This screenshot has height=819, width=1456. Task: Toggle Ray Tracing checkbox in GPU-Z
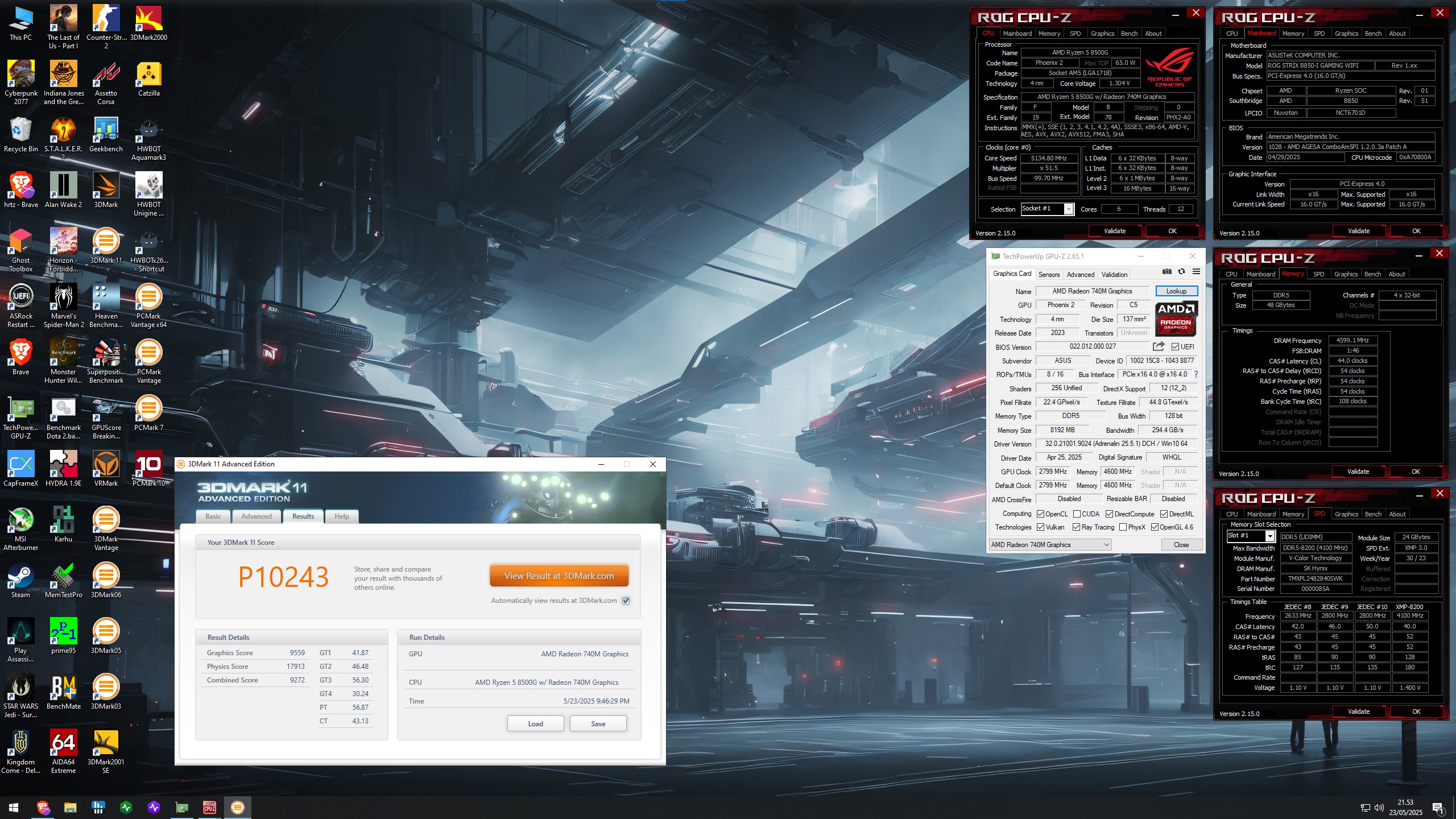[1076, 527]
